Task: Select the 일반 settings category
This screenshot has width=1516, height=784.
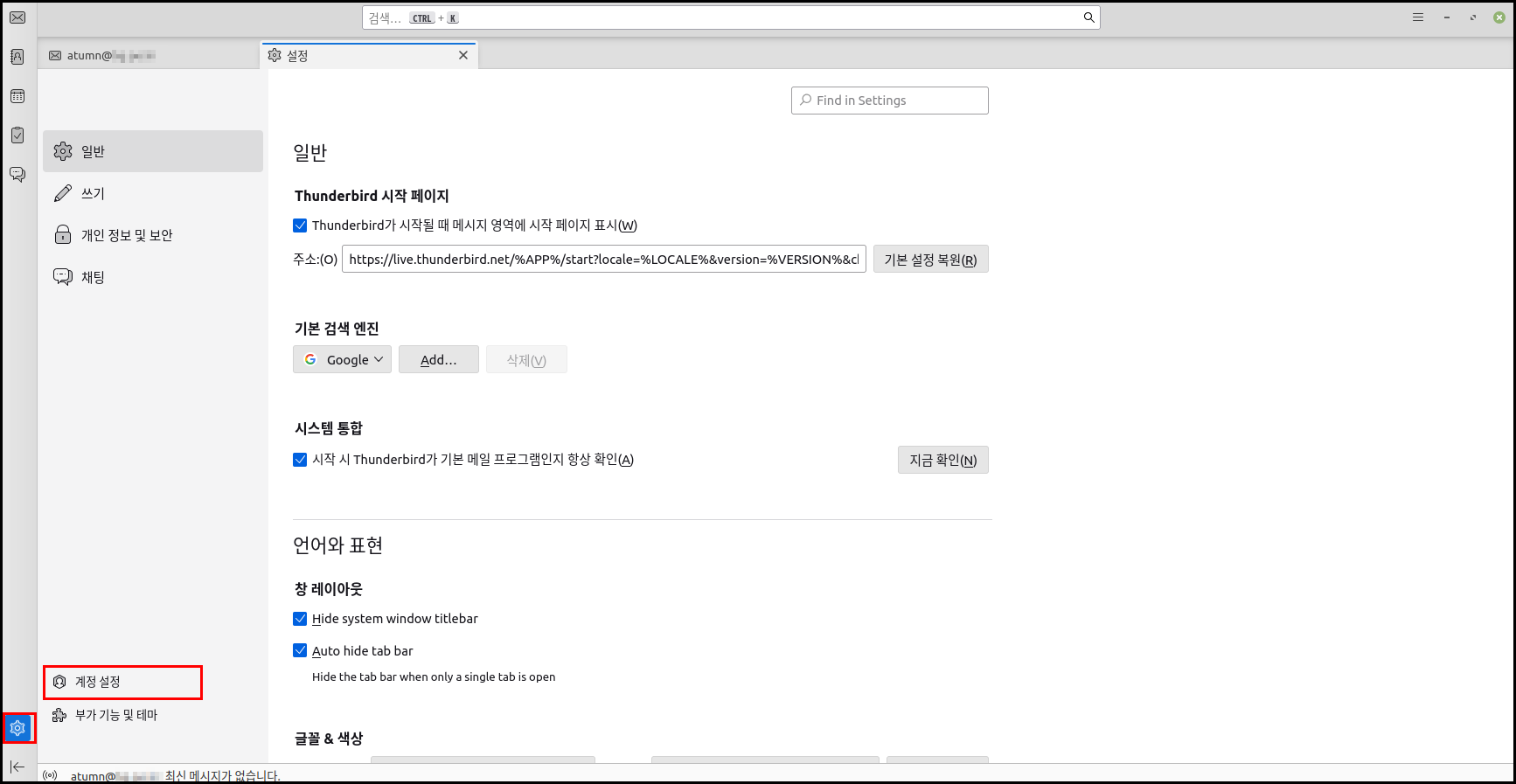Action: [x=153, y=151]
